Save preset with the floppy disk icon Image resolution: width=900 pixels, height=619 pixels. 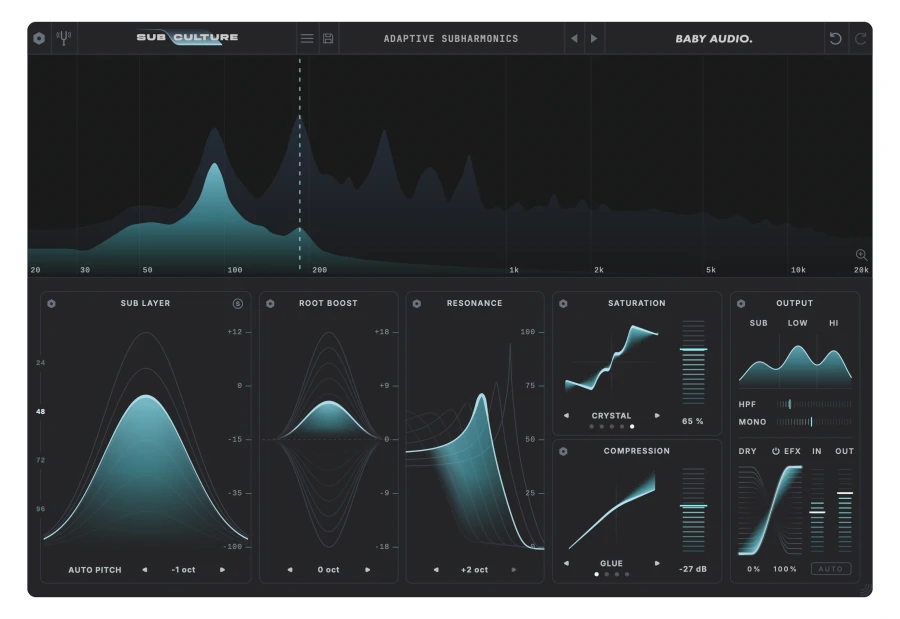coord(328,38)
